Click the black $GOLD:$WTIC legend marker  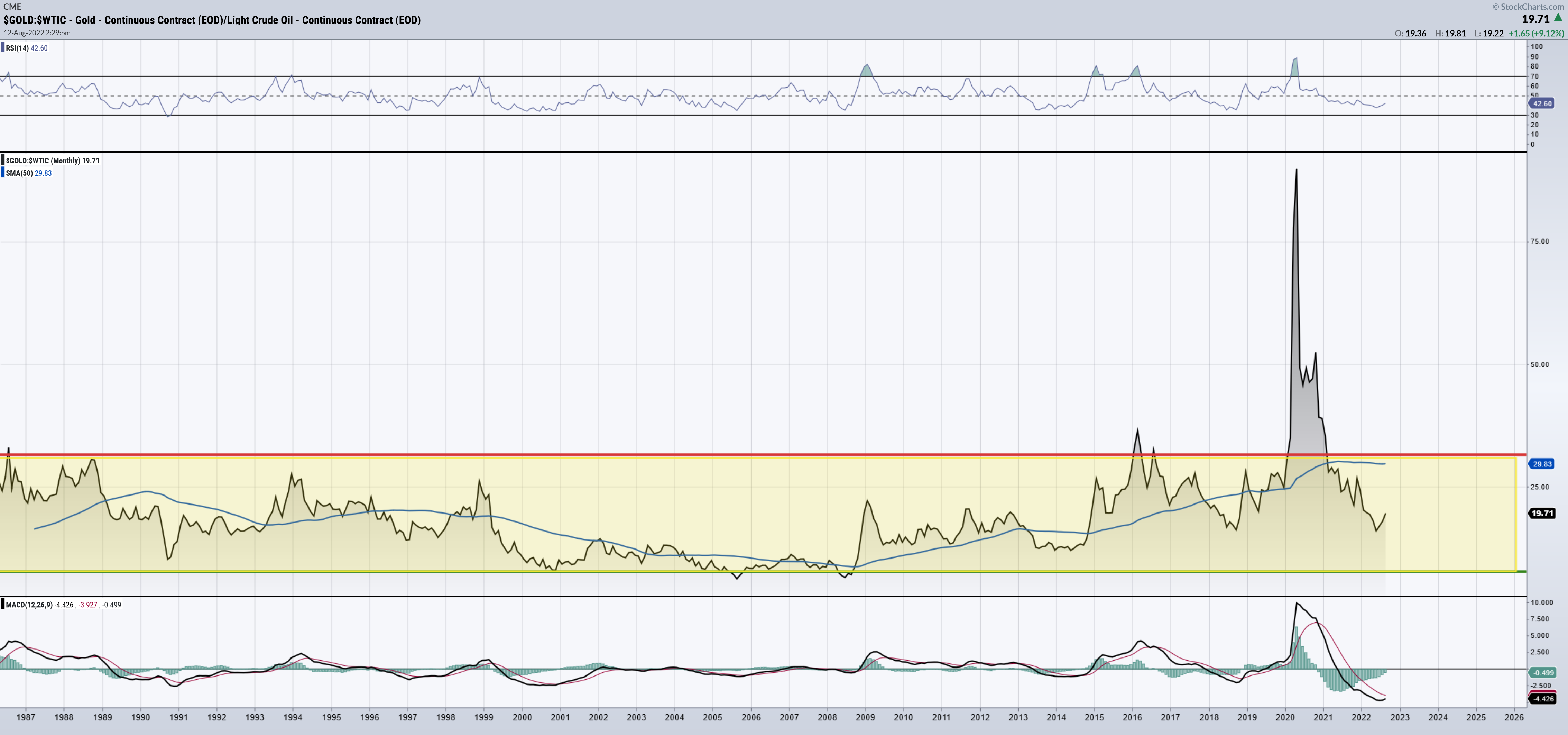click(3, 160)
